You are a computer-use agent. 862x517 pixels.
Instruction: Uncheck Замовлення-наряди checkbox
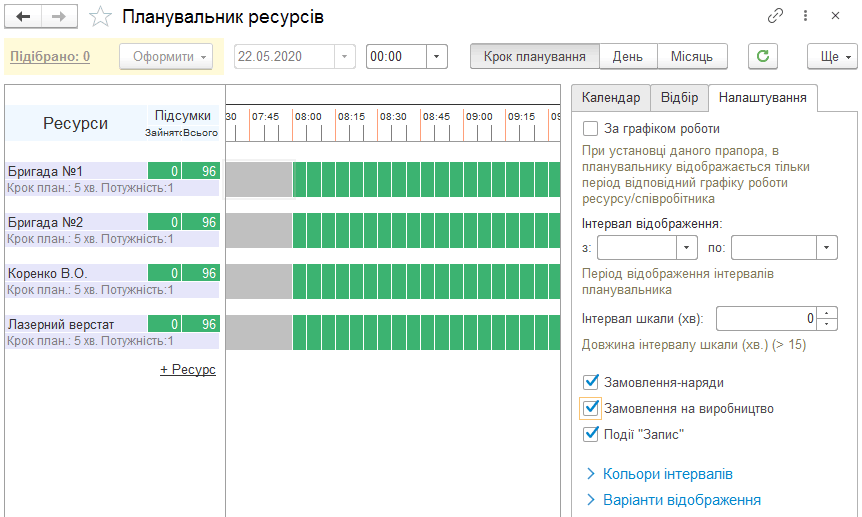[x=590, y=382]
